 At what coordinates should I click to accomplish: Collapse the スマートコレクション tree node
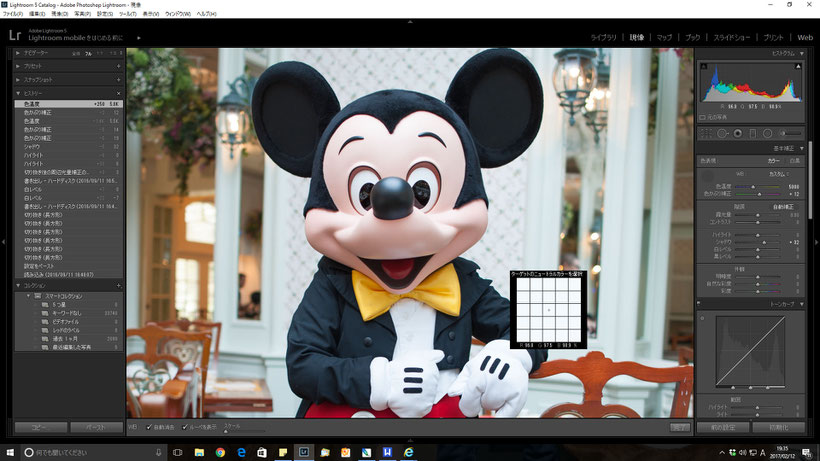point(29,296)
